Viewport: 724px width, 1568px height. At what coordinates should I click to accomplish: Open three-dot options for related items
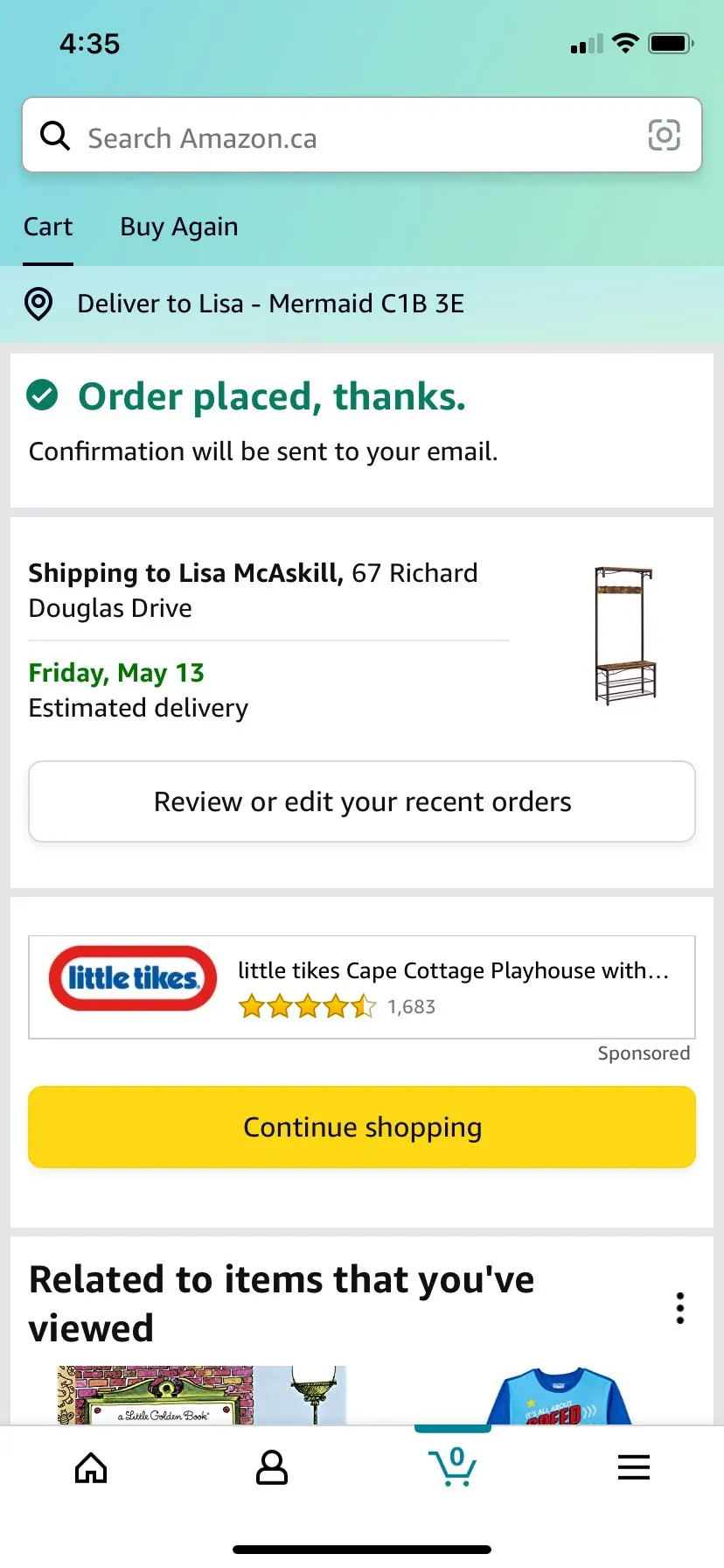(x=679, y=1308)
